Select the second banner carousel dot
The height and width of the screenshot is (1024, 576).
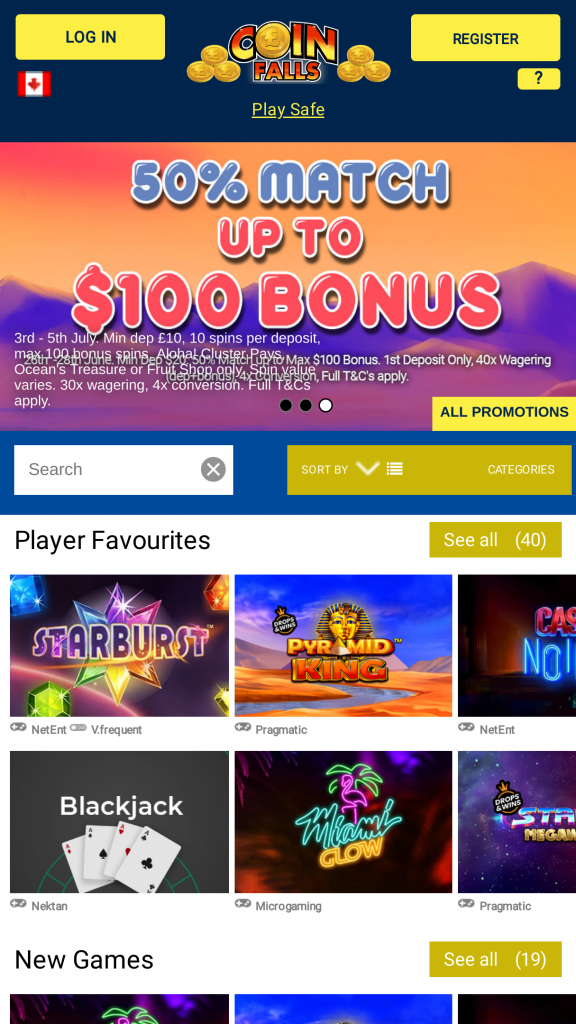[x=306, y=406]
